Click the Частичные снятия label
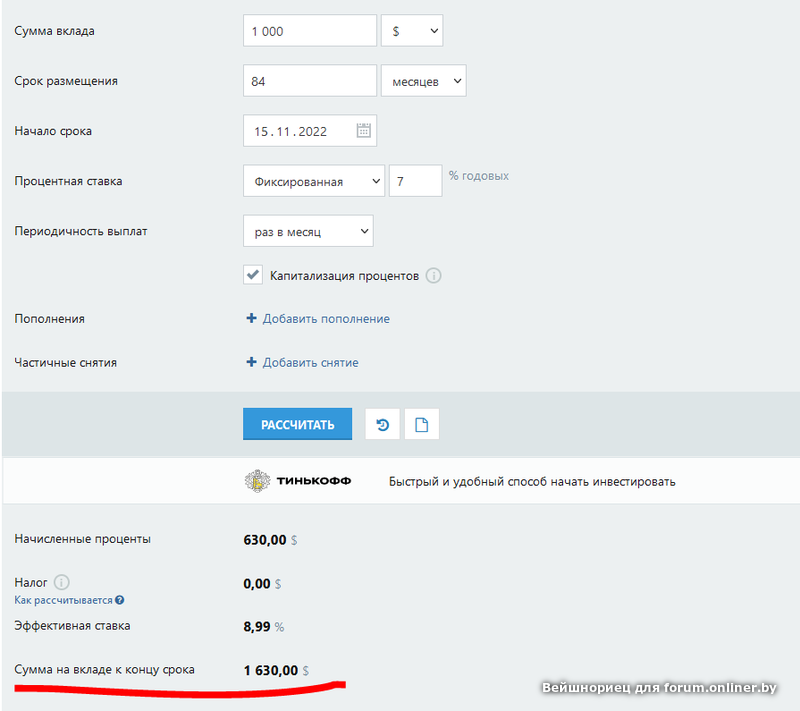This screenshot has width=800, height=711. coord(65,363)
